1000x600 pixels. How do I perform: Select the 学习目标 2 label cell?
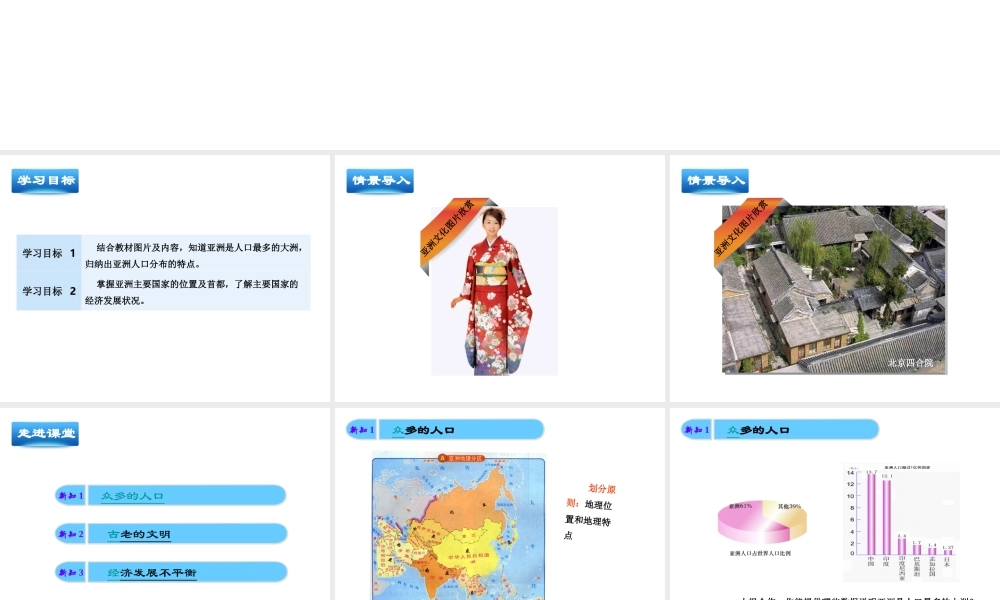[x=49, y=291]
